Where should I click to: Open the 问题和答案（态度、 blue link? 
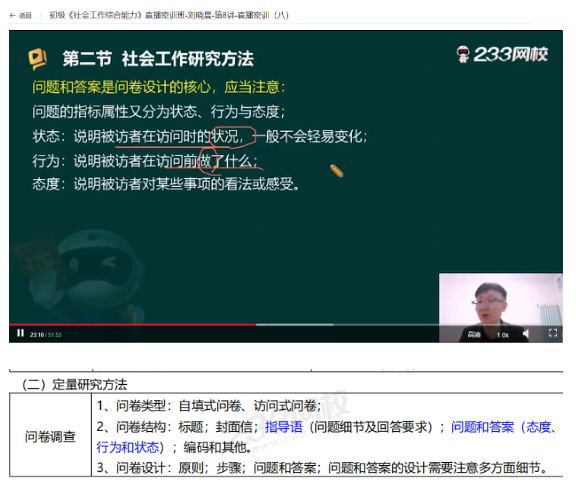click(x=504, y=427)
